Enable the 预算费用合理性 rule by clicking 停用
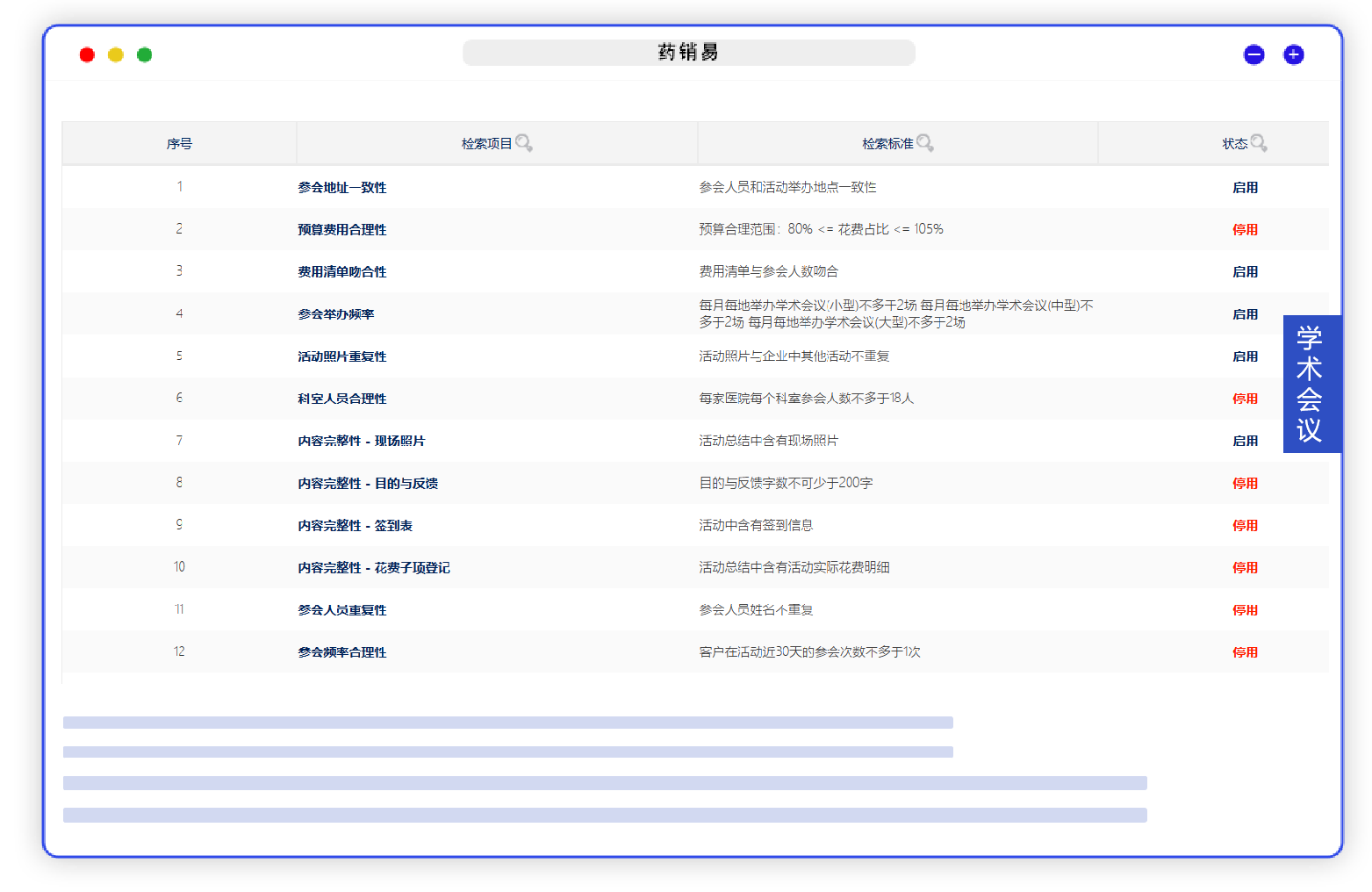Screen dimensions: 1372x892 1245,229
